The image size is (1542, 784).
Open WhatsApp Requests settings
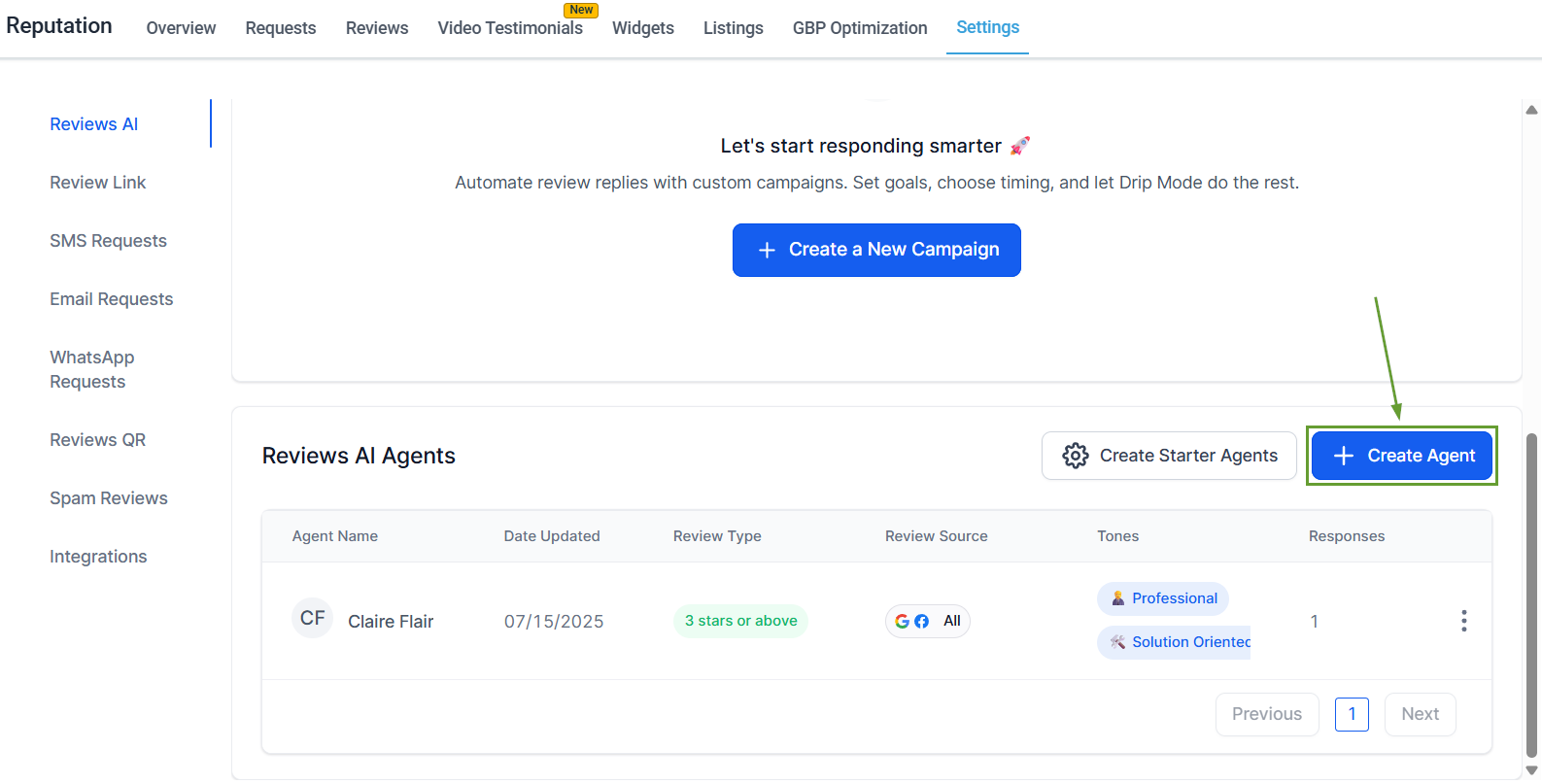(92, 369)
